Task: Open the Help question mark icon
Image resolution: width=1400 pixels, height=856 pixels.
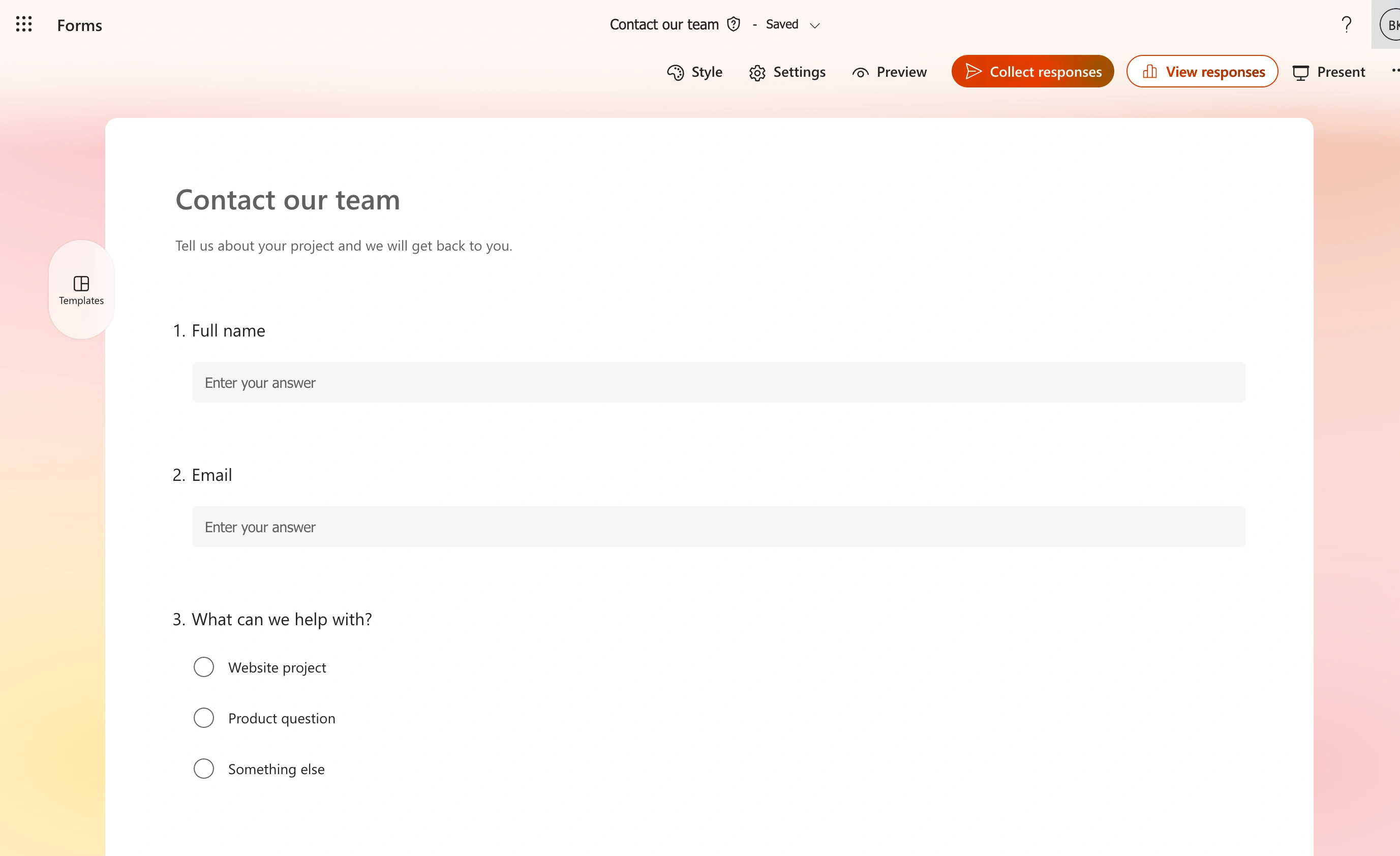Action: coord(1346,24)
